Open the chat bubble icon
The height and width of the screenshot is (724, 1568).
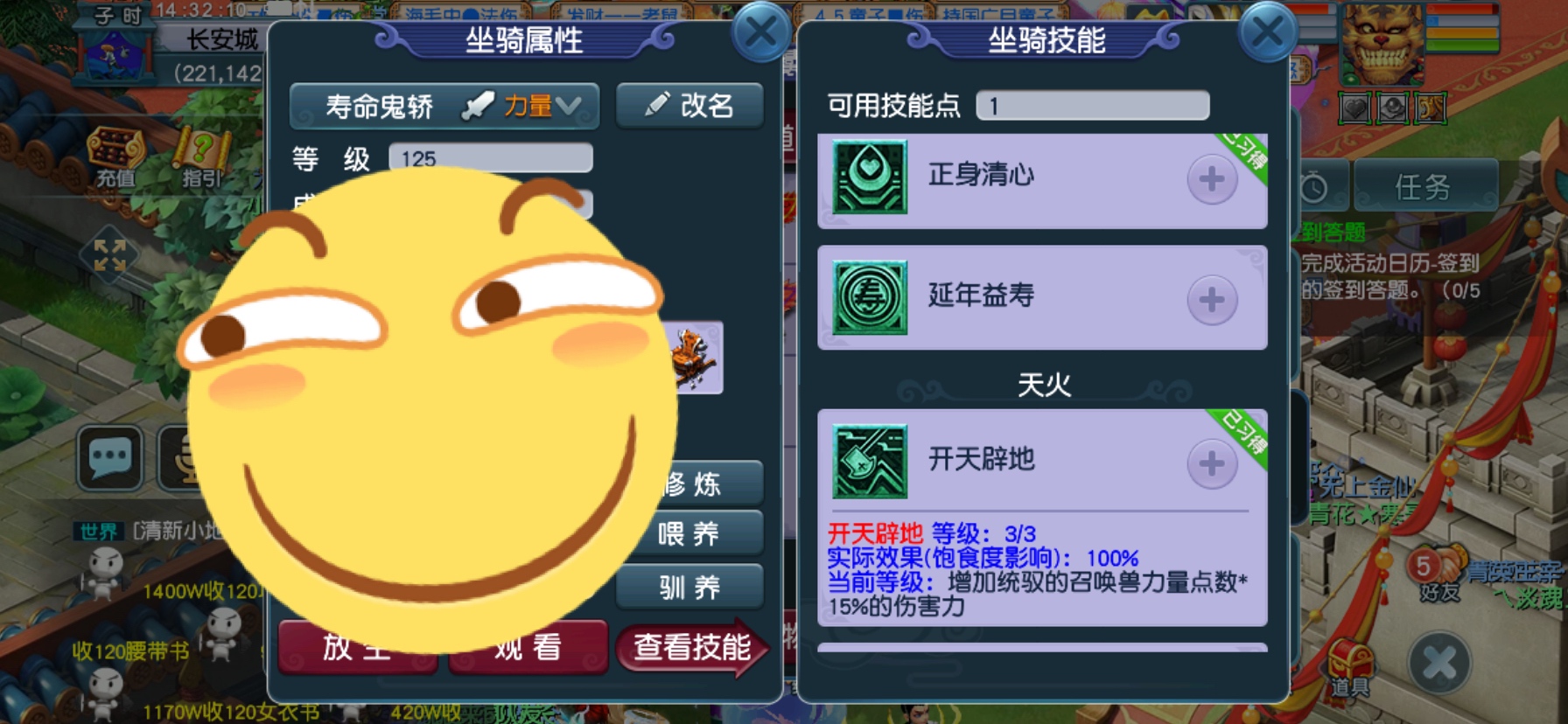coord(110,457)
